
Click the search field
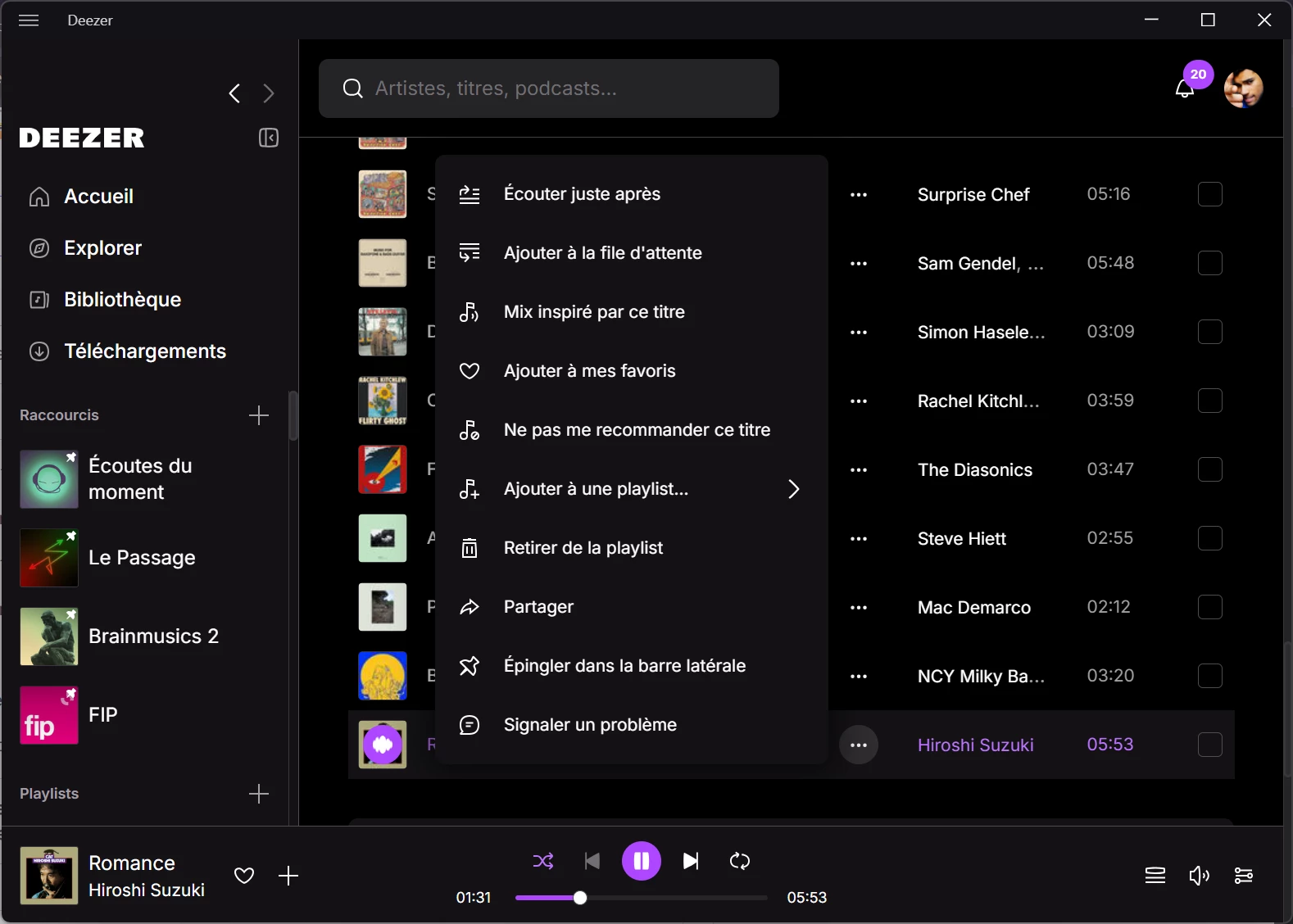pos(549,88)
